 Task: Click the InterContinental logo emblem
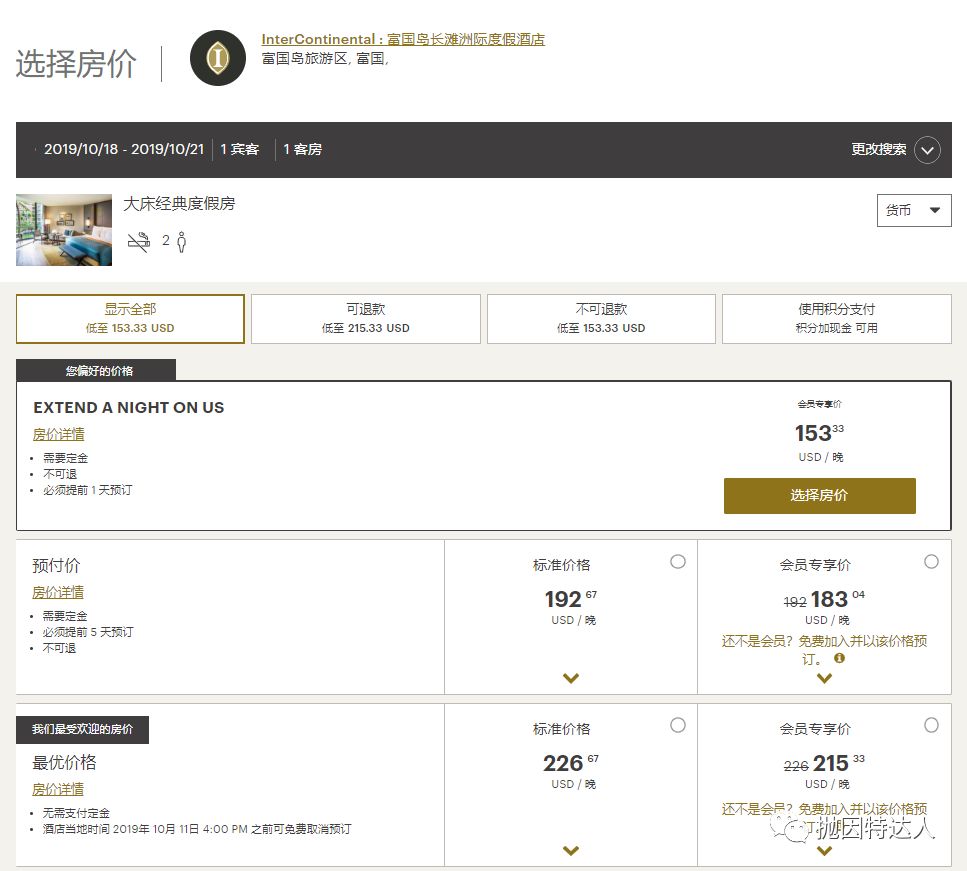[218, 58]
